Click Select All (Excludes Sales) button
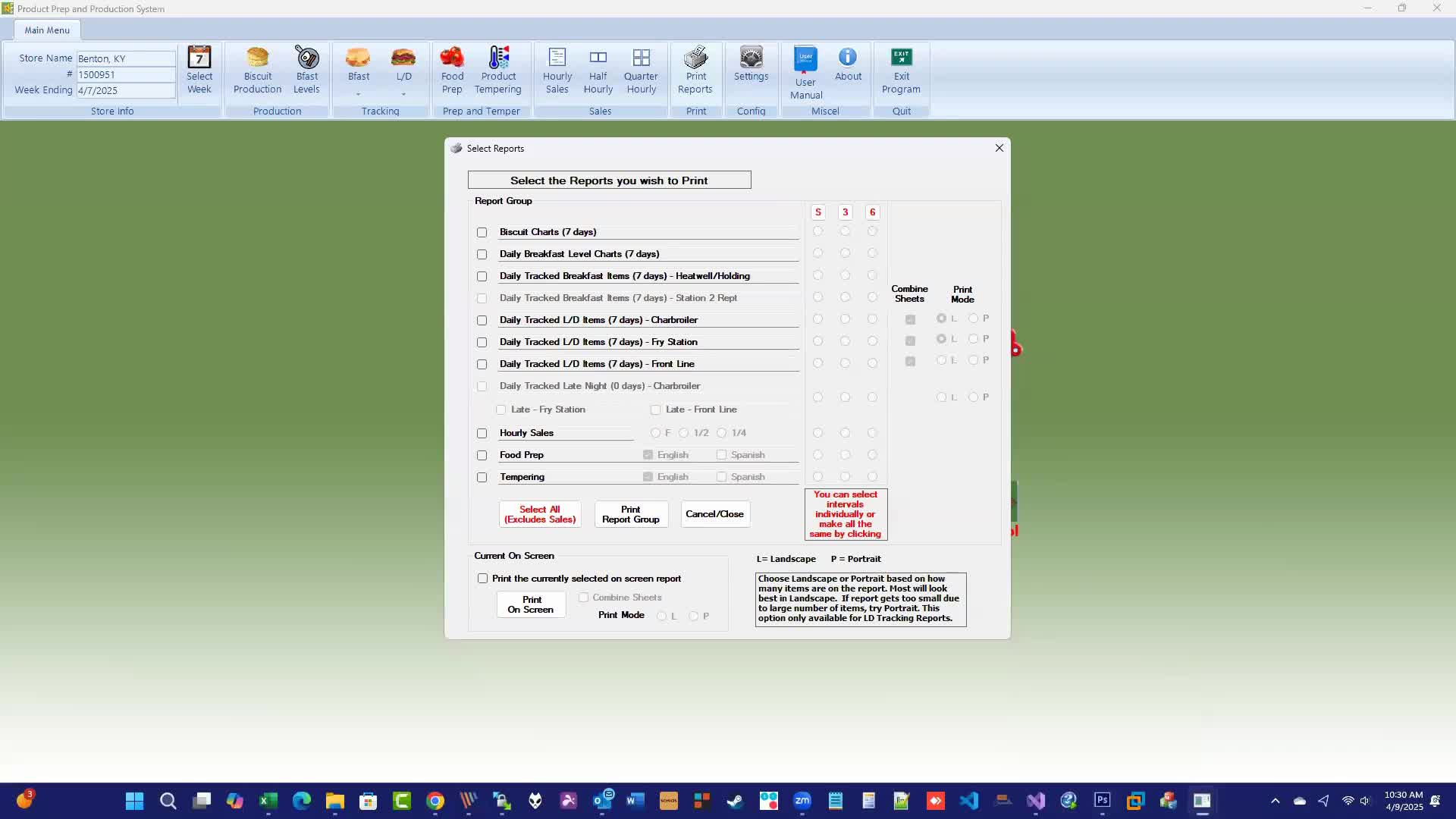 (x=540, y=514)
